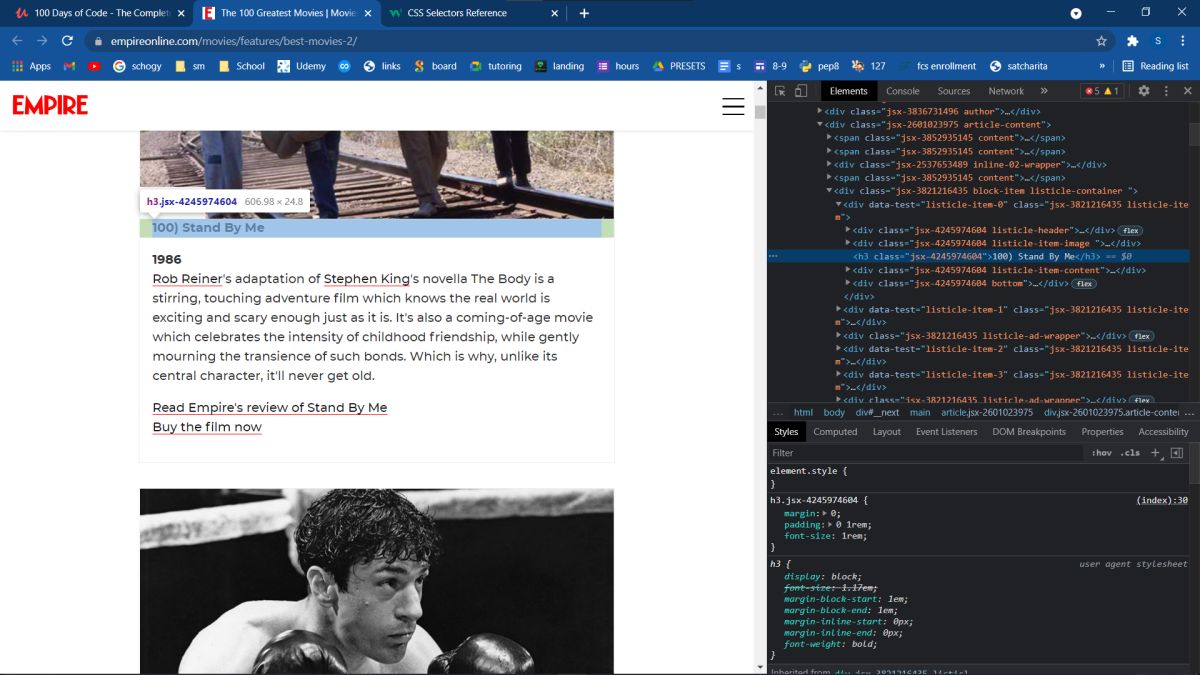Expand the listicle-item-content div node
This screenshot has width=1200, height=675.
(847, 270)
